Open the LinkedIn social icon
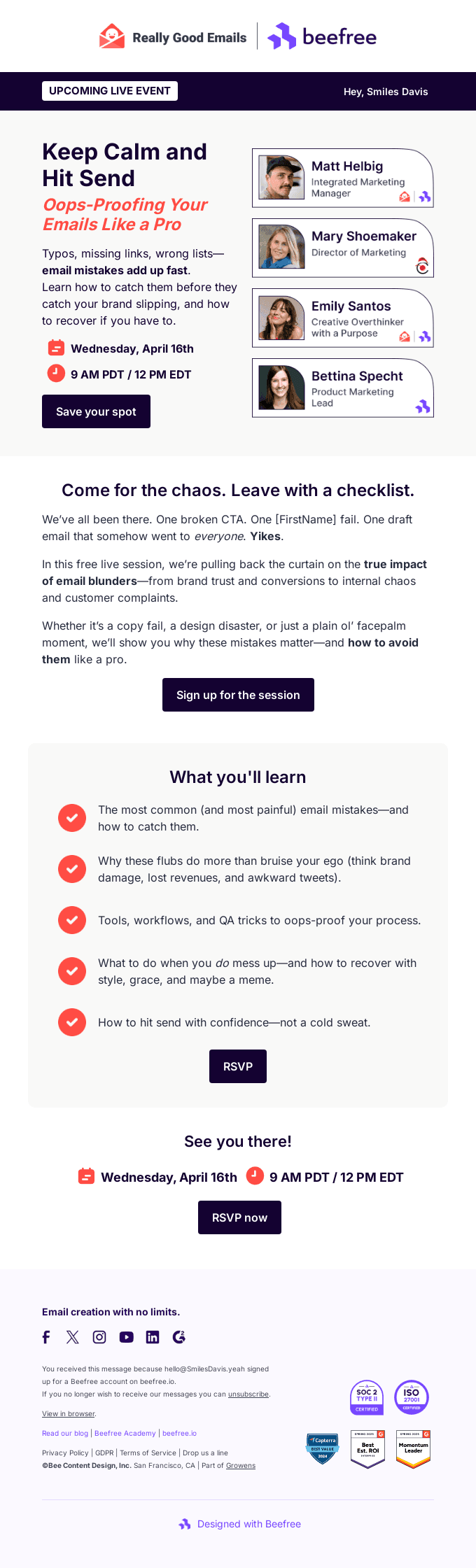 tap(153, 1337)
